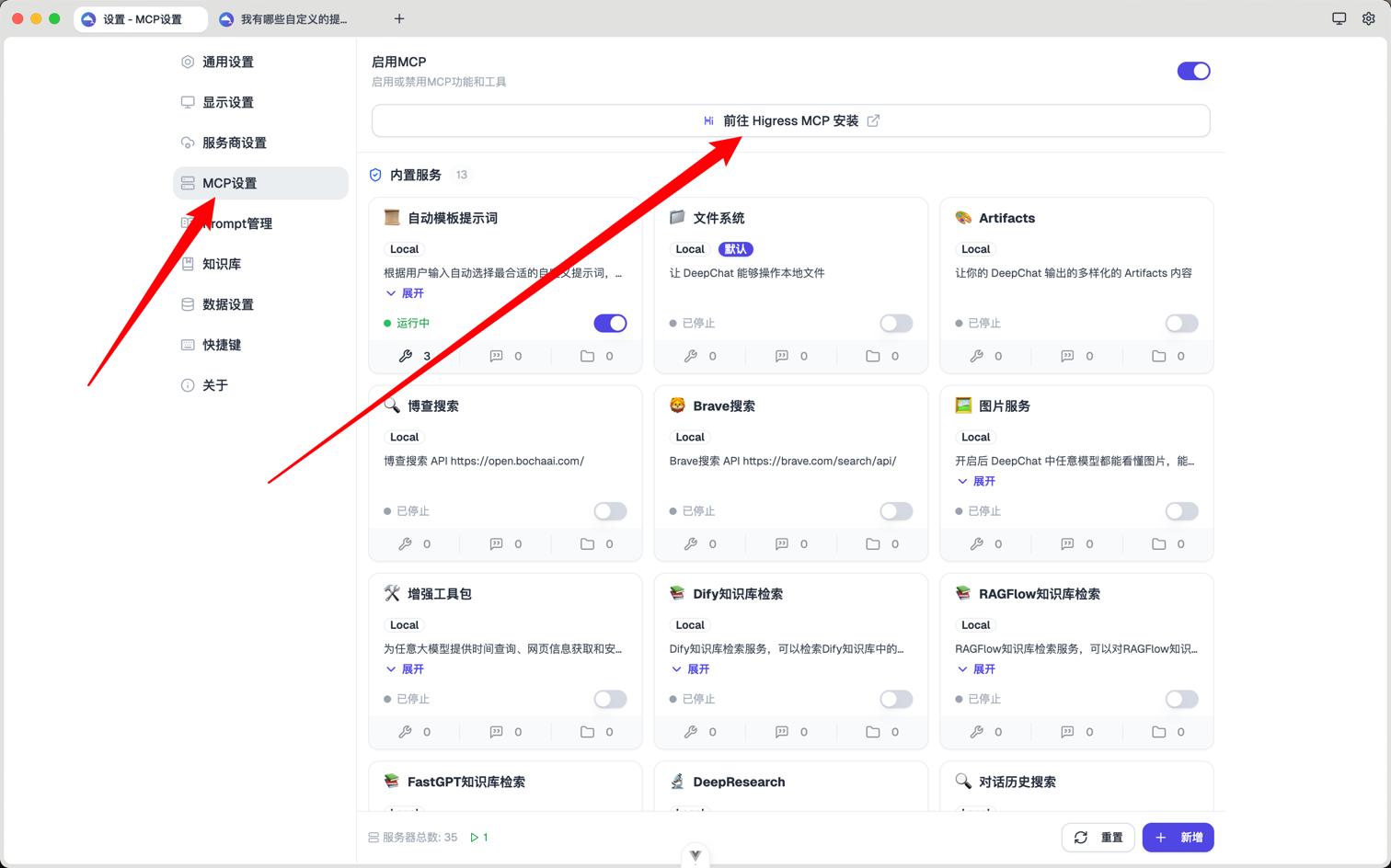This screenshot has height=868, width=1391.
Task: Click the down chevron at window bottom
Action: tap(695, 856)
